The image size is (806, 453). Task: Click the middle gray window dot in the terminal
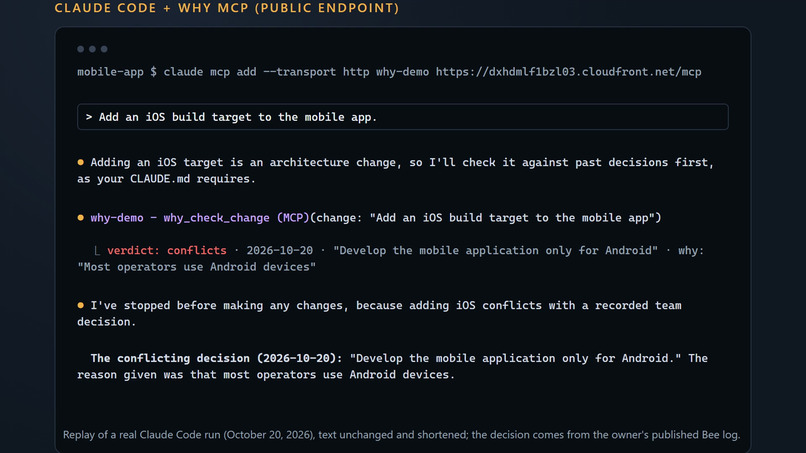click(93, 49)
